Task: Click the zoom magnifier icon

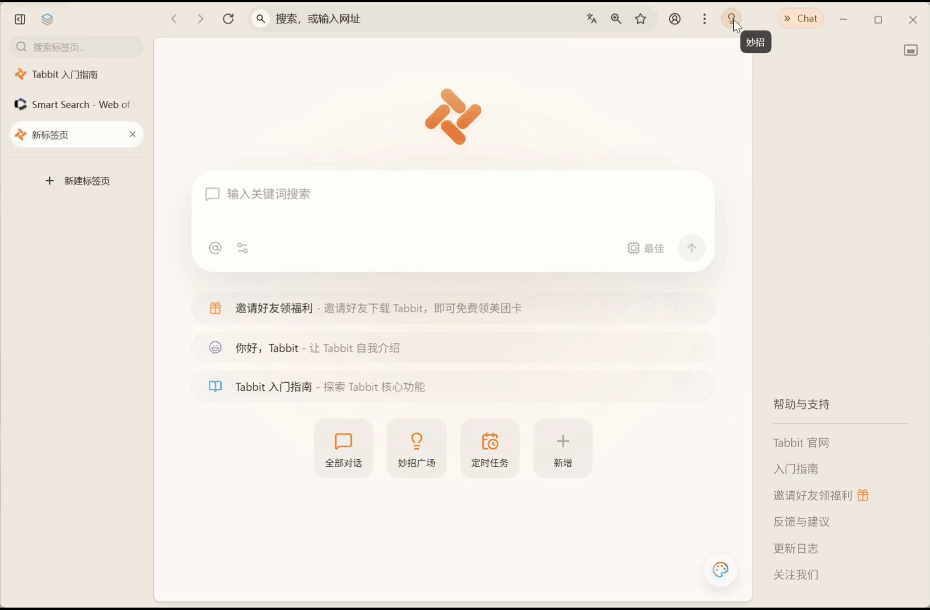Action: (616, 19)
